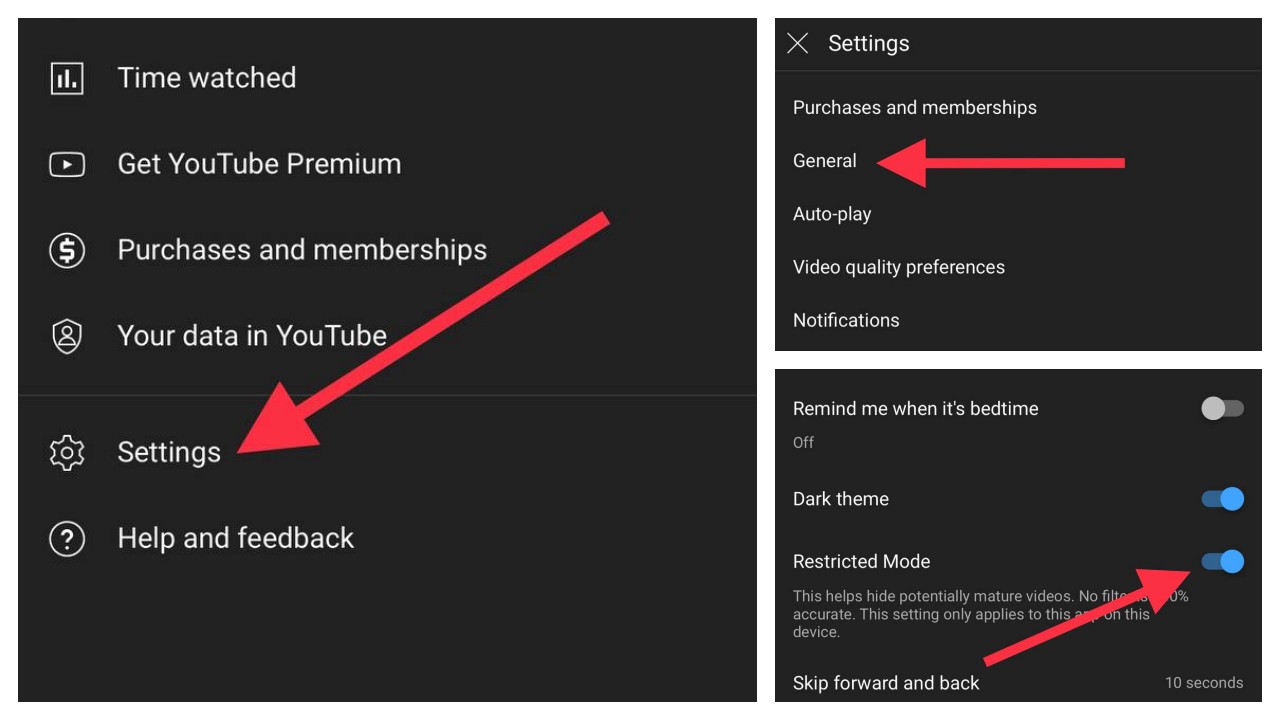Close the Settings panel with X
Viewport: 1280px width, 720px height.
pyautogui.click(x=797, y=43)
